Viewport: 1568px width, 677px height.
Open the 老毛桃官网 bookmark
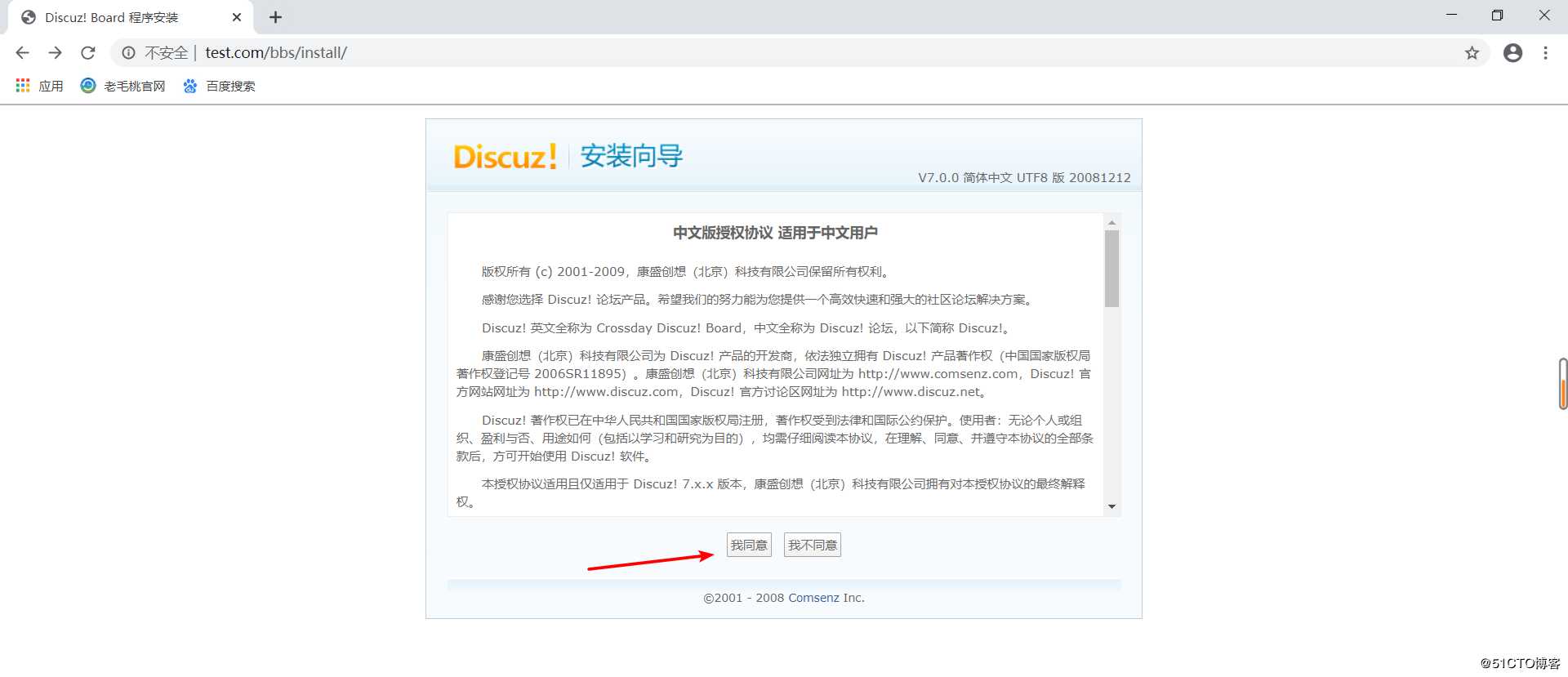coord(122,86)
